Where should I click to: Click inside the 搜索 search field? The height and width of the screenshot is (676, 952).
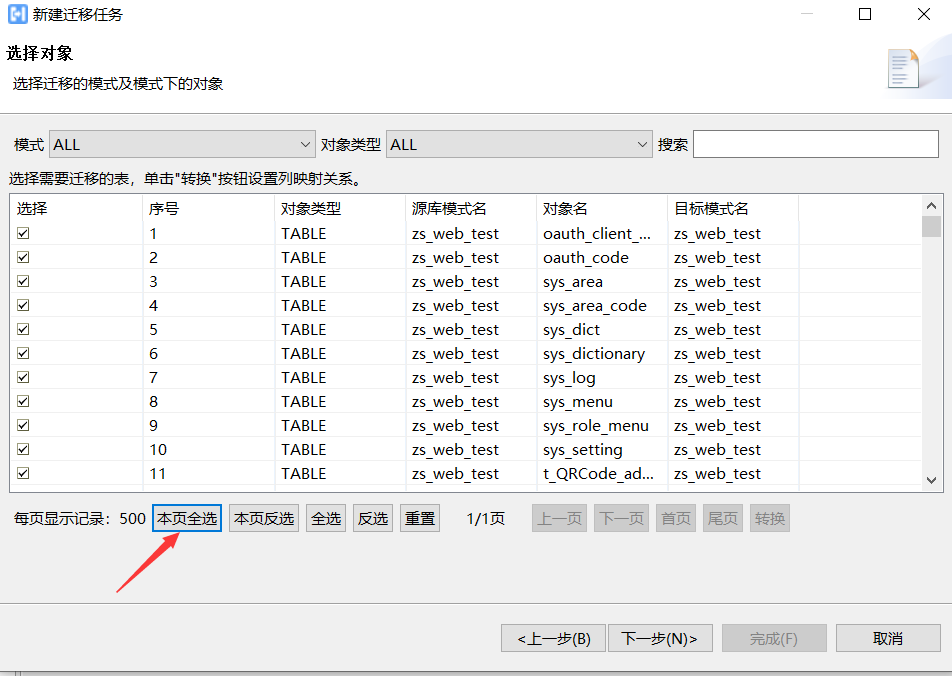pyautogui.click(x=815, y=144)
